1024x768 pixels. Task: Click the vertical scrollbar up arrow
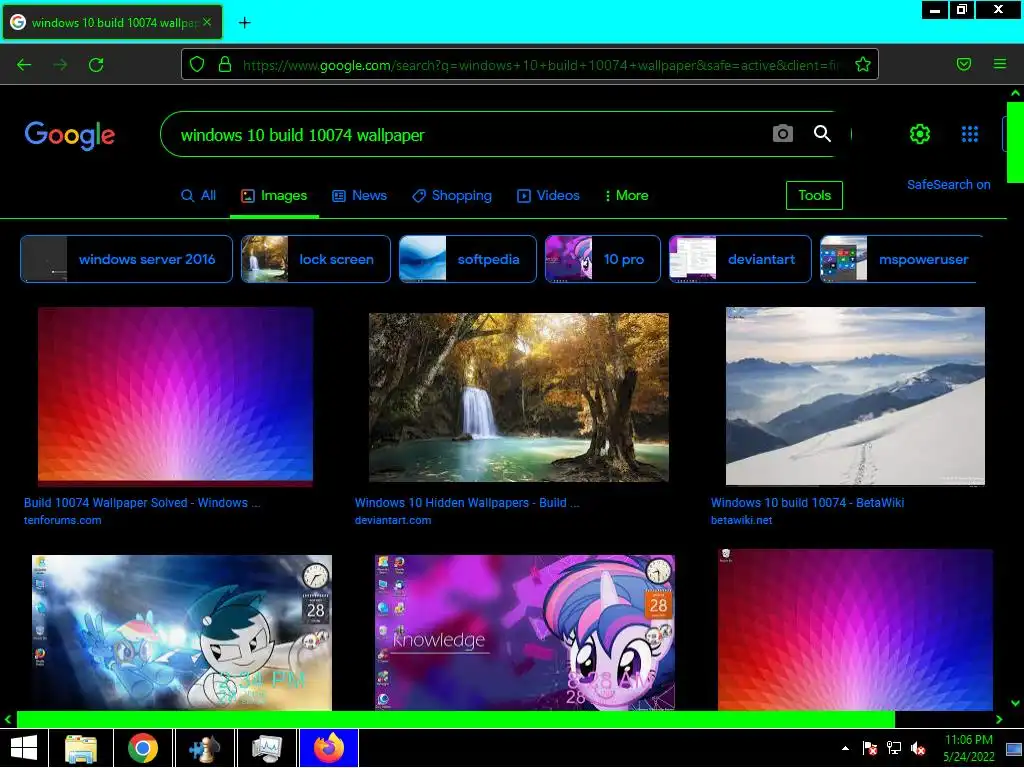click(x=1015, y=93)
